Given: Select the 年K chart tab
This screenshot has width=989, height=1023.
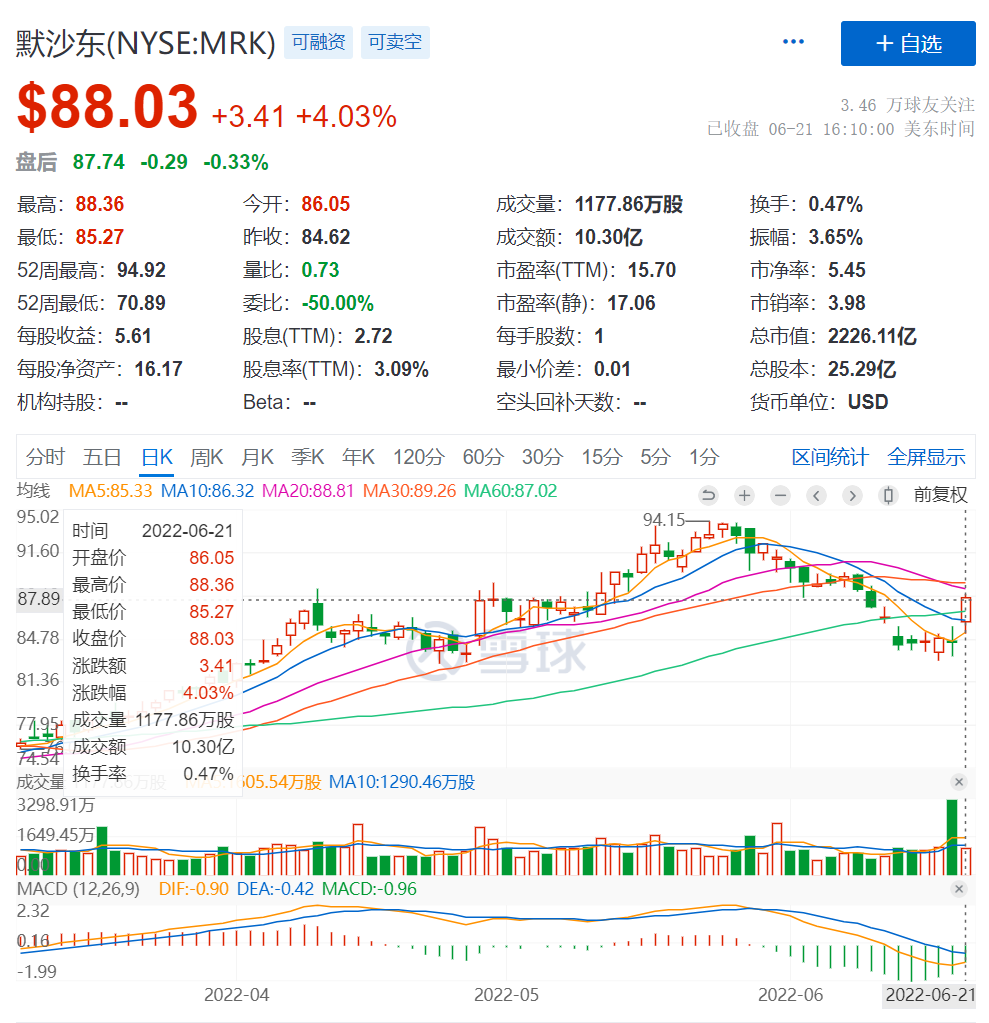Looking at the screenshot, I should [358, 457].
